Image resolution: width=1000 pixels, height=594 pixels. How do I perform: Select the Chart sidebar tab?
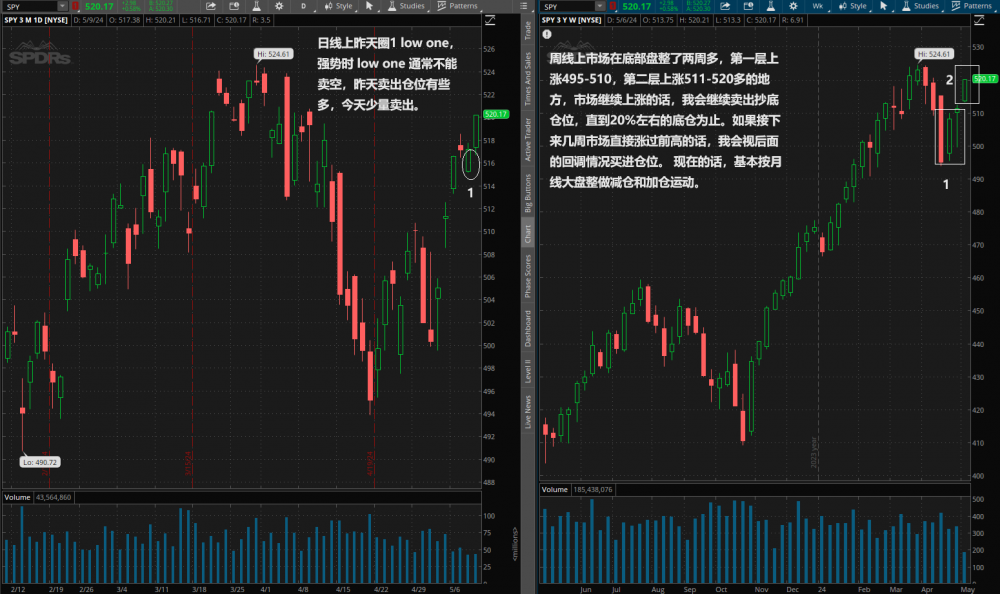tap(527, 234)
